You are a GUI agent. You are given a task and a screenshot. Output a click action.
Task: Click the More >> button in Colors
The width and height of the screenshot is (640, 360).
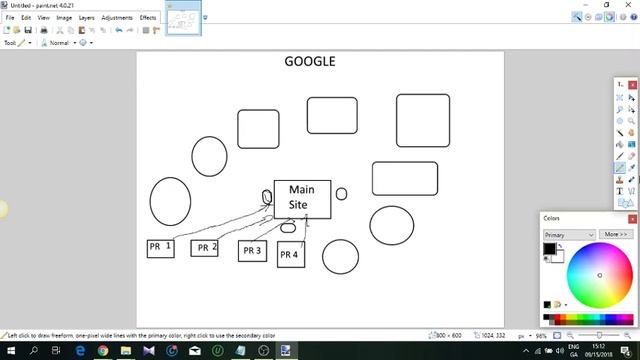click(x=616, y=234)
